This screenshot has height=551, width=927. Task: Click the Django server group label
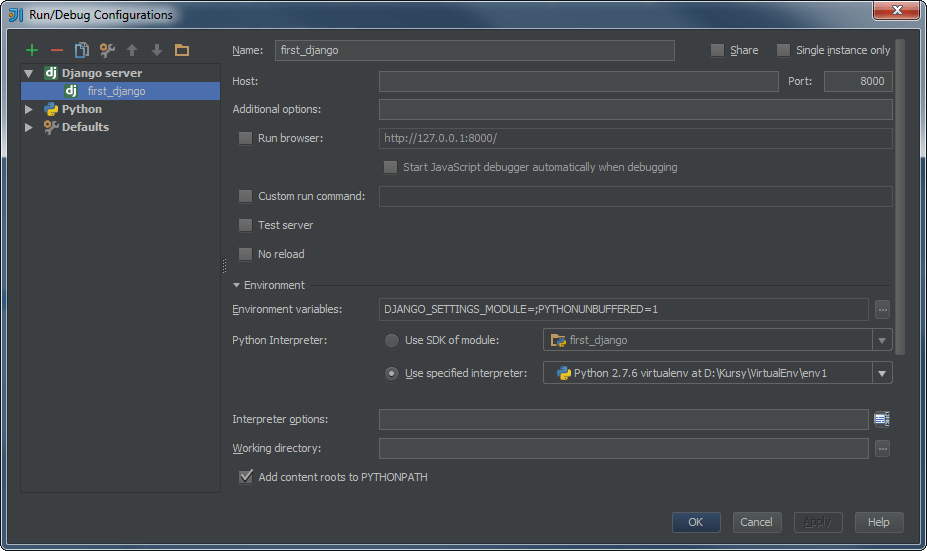(x=102, y=73)
